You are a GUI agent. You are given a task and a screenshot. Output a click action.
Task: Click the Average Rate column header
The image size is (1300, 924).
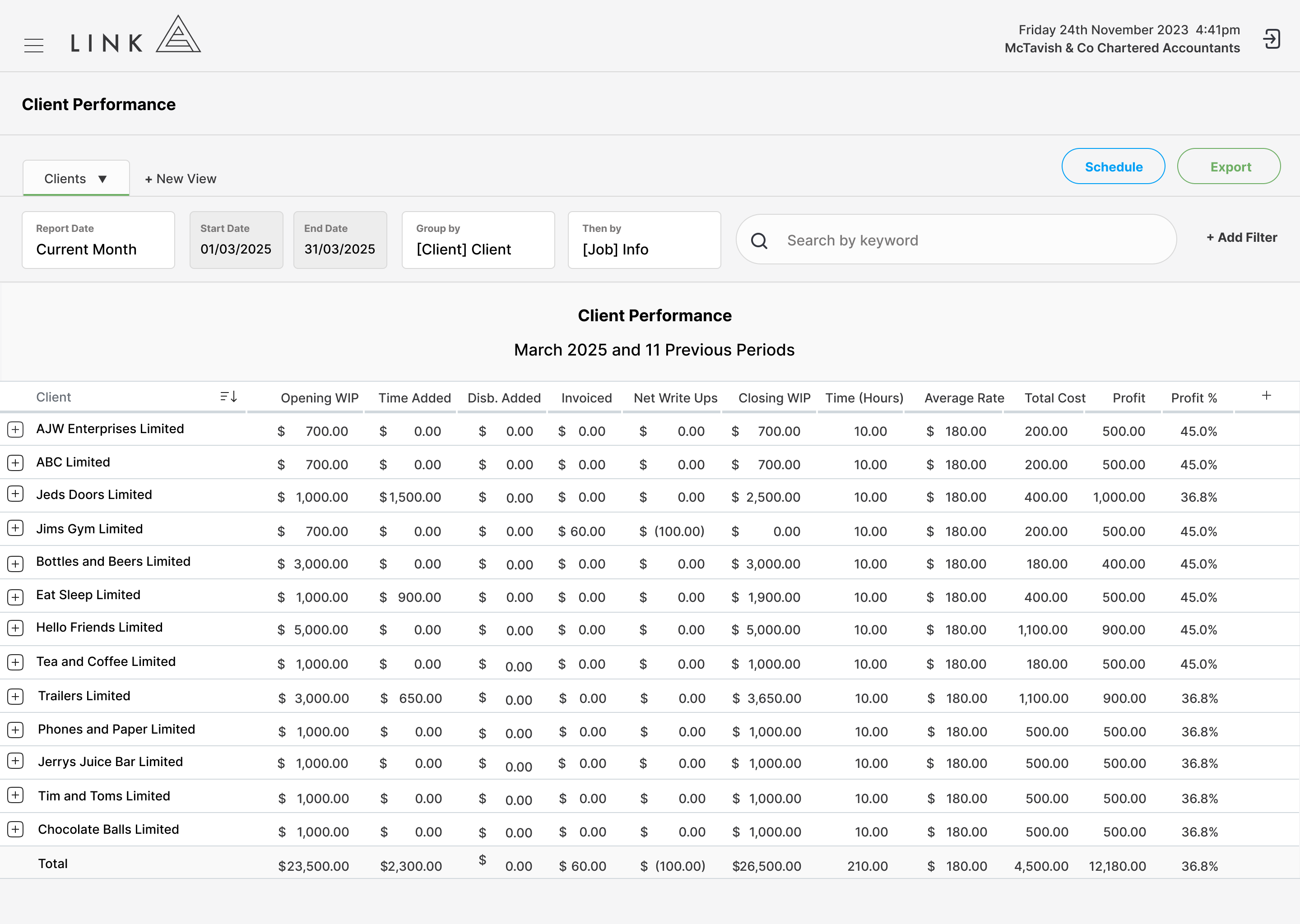coord(964,397)
